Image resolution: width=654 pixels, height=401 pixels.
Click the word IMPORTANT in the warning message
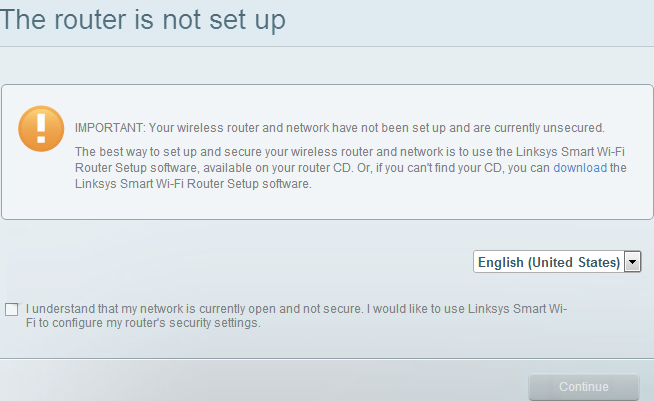[x=109, y=128]
